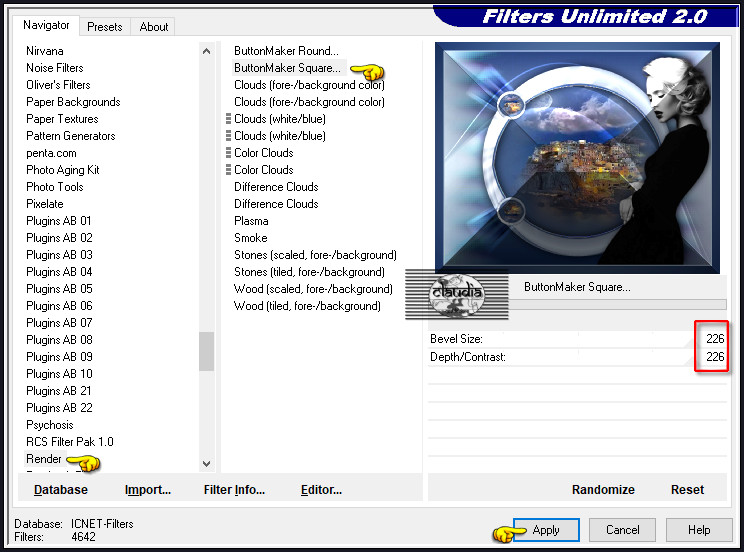Open the Database button

[x=61, y=489]
